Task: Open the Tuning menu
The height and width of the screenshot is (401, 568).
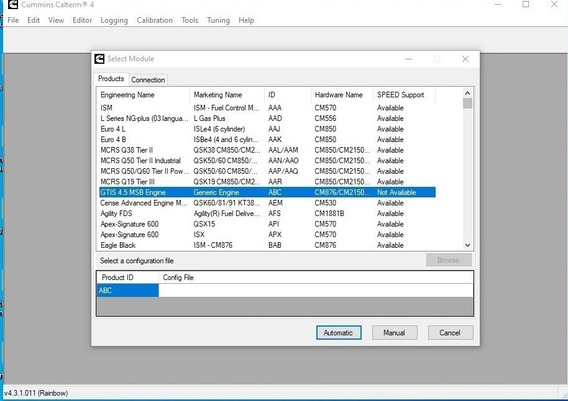Action: tap(218, 20)
